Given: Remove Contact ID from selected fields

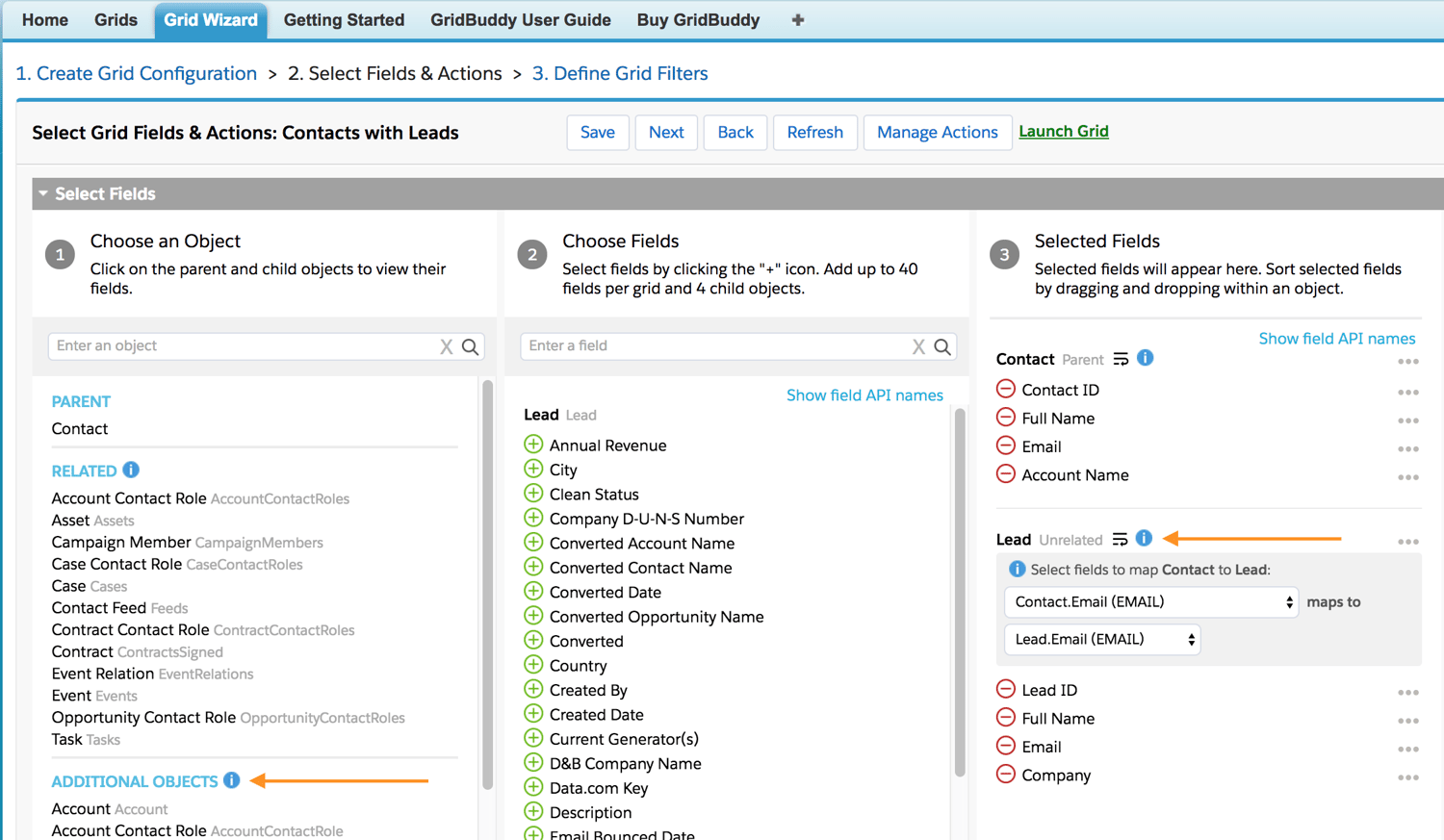Looking at the screenshot, I should [x=1006, y=389].
